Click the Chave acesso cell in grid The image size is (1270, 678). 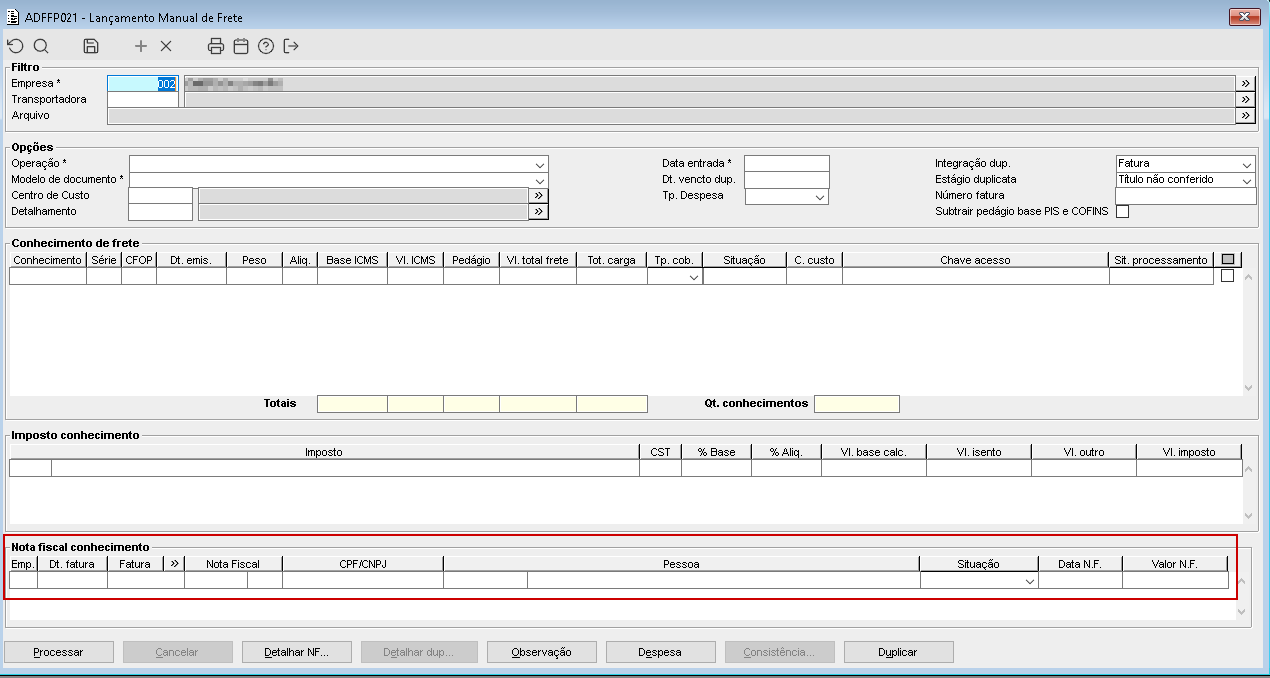click(x=975, y=277)
